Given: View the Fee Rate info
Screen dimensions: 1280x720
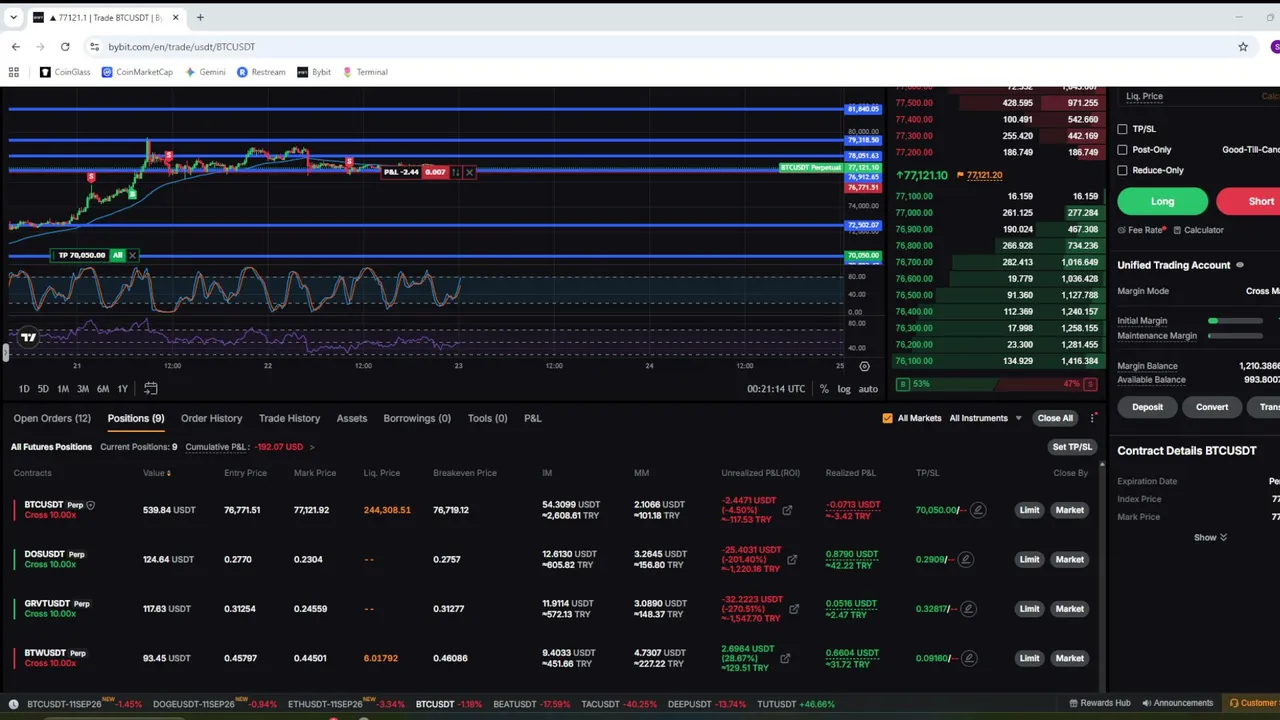Looking at the screenshot, I should (1142, 230).
